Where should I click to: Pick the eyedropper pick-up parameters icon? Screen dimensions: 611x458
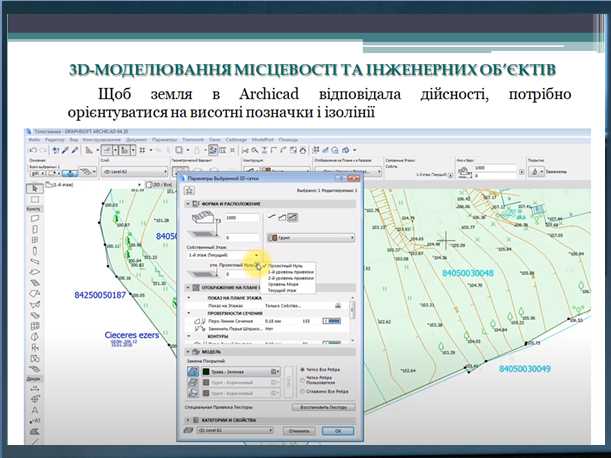tap(66, 150)
